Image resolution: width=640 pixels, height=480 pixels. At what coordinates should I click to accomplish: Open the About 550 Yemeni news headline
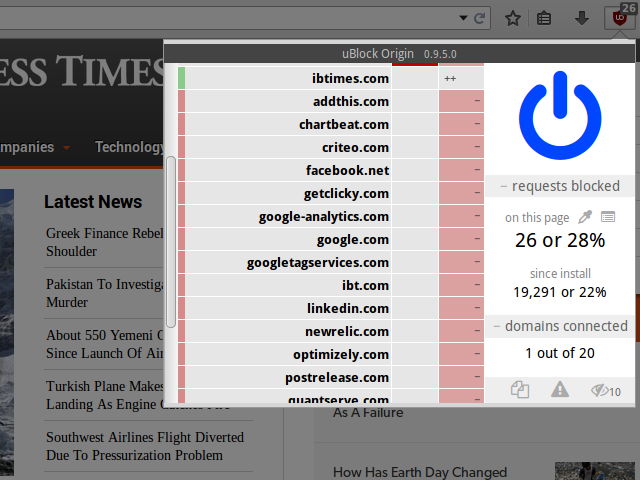(104, 344)
